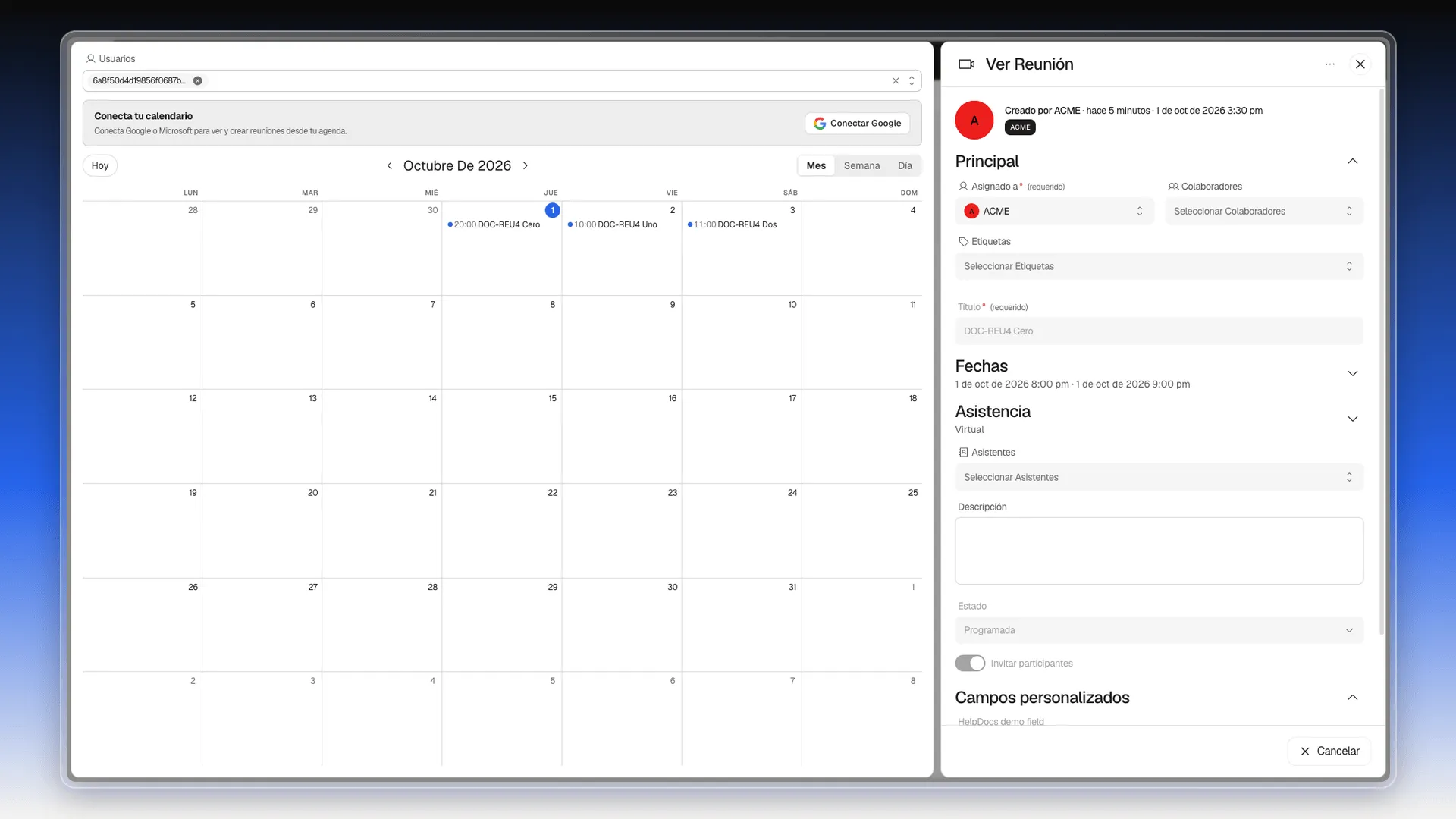Clear the Usuarios selector field

coord(896,80)
